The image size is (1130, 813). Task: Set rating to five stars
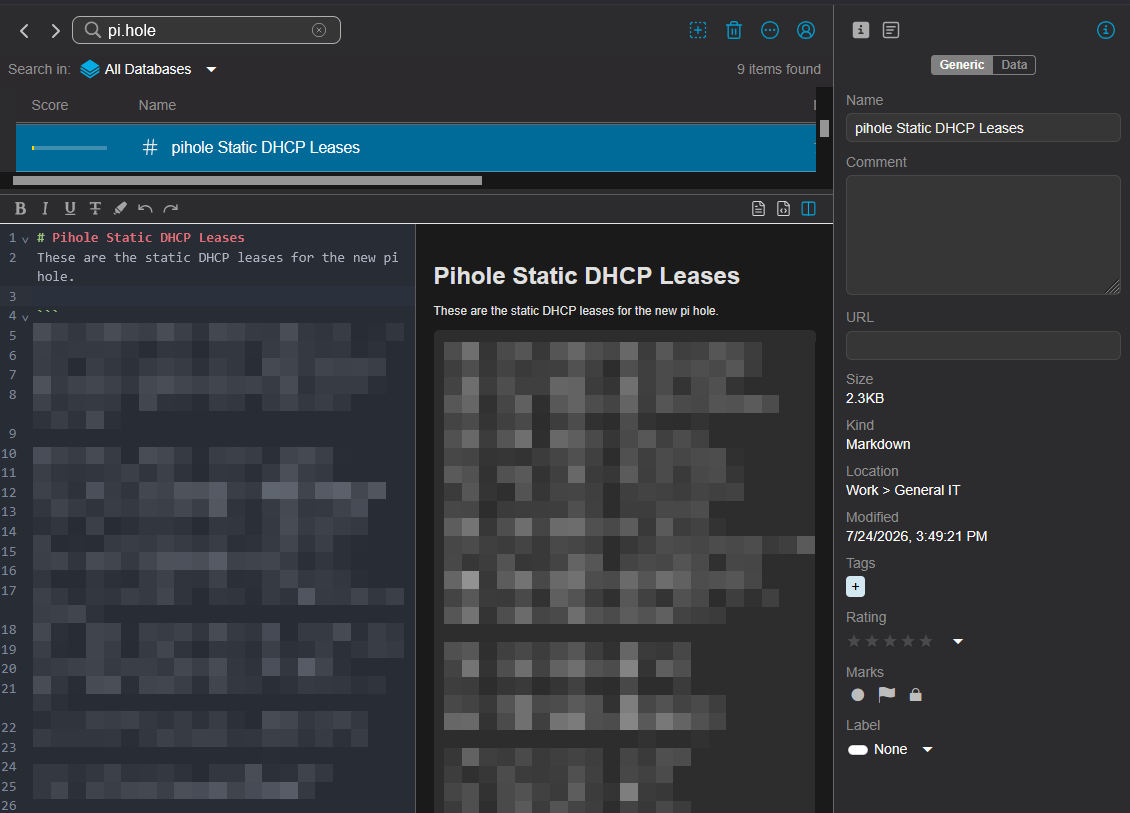click(x=926, y=641)
